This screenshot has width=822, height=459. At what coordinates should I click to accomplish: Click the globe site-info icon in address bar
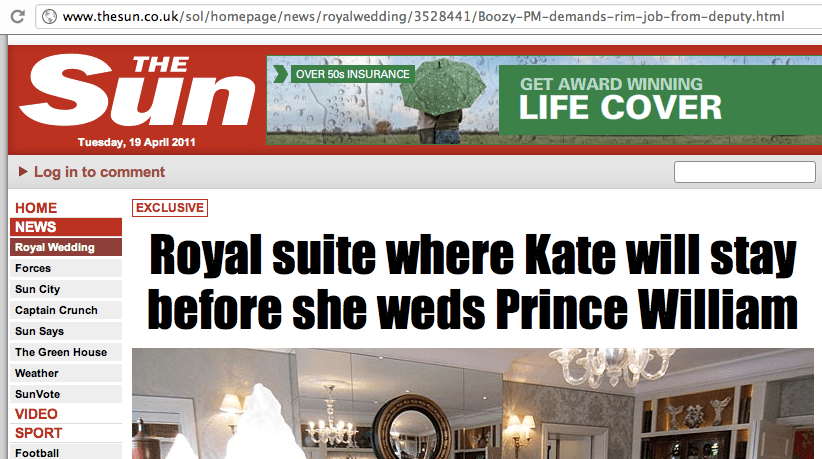click(x=49, y=17)
